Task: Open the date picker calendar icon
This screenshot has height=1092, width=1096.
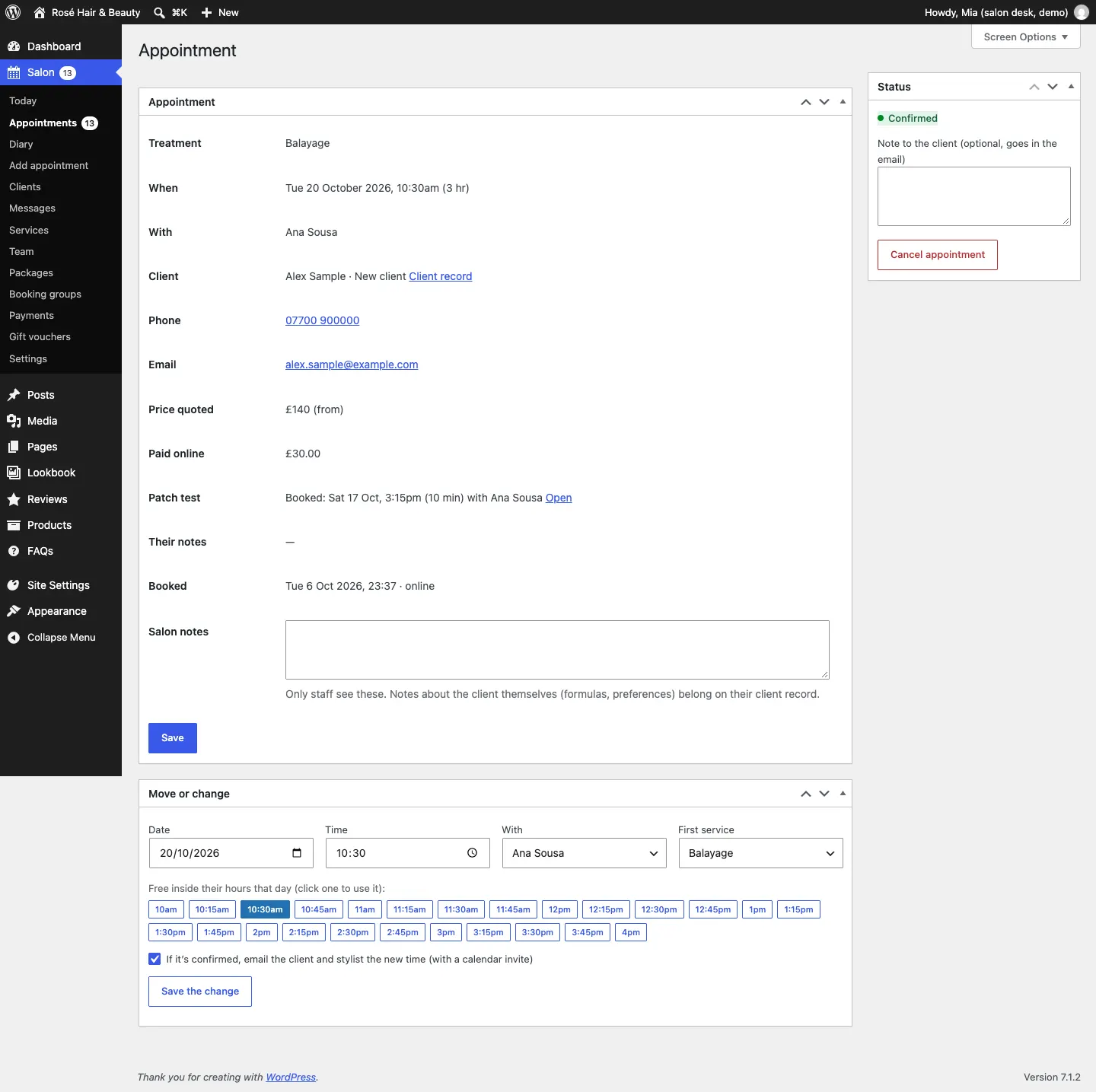Action: coord(297,853)
